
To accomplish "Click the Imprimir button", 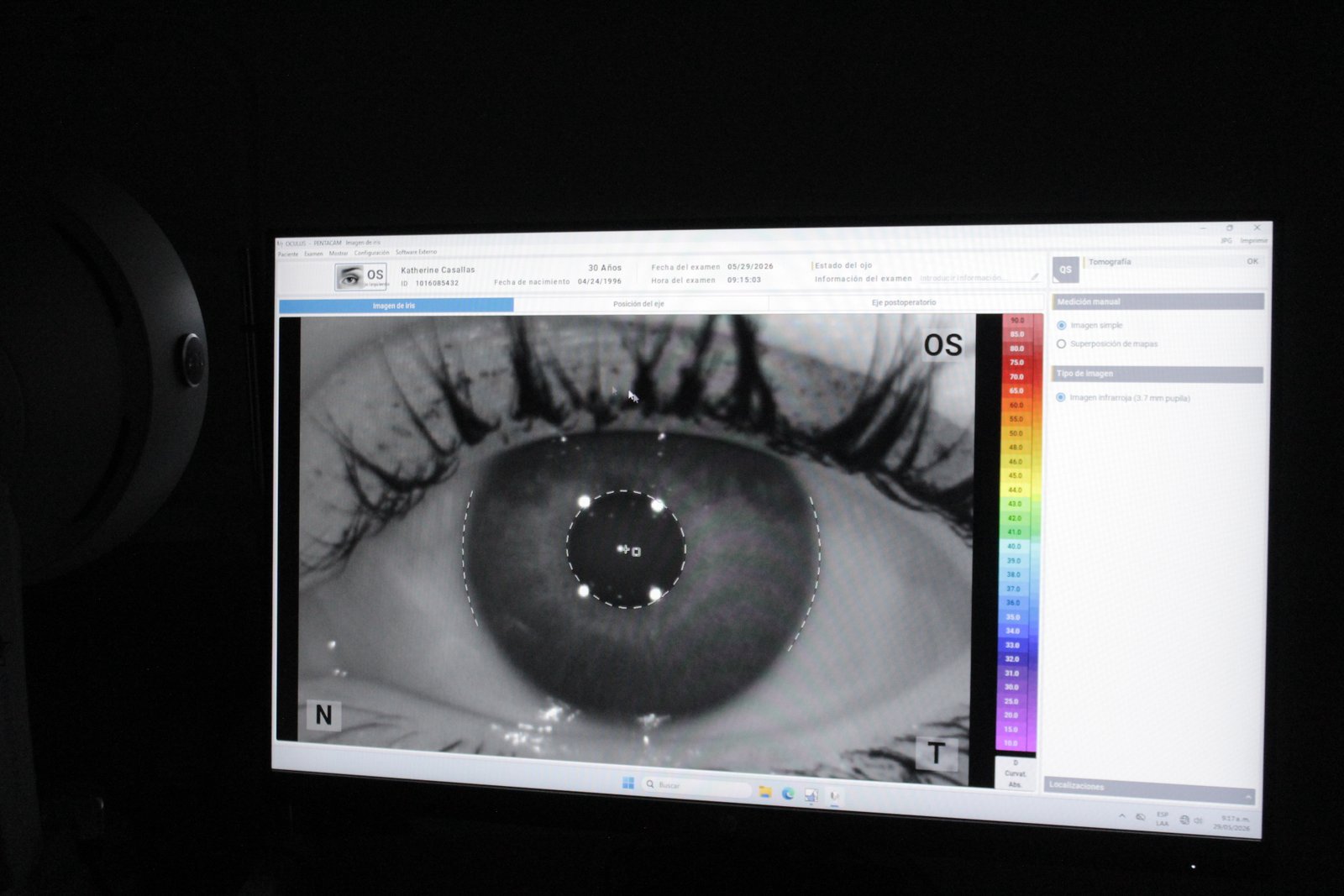I will coord(1254,240).
